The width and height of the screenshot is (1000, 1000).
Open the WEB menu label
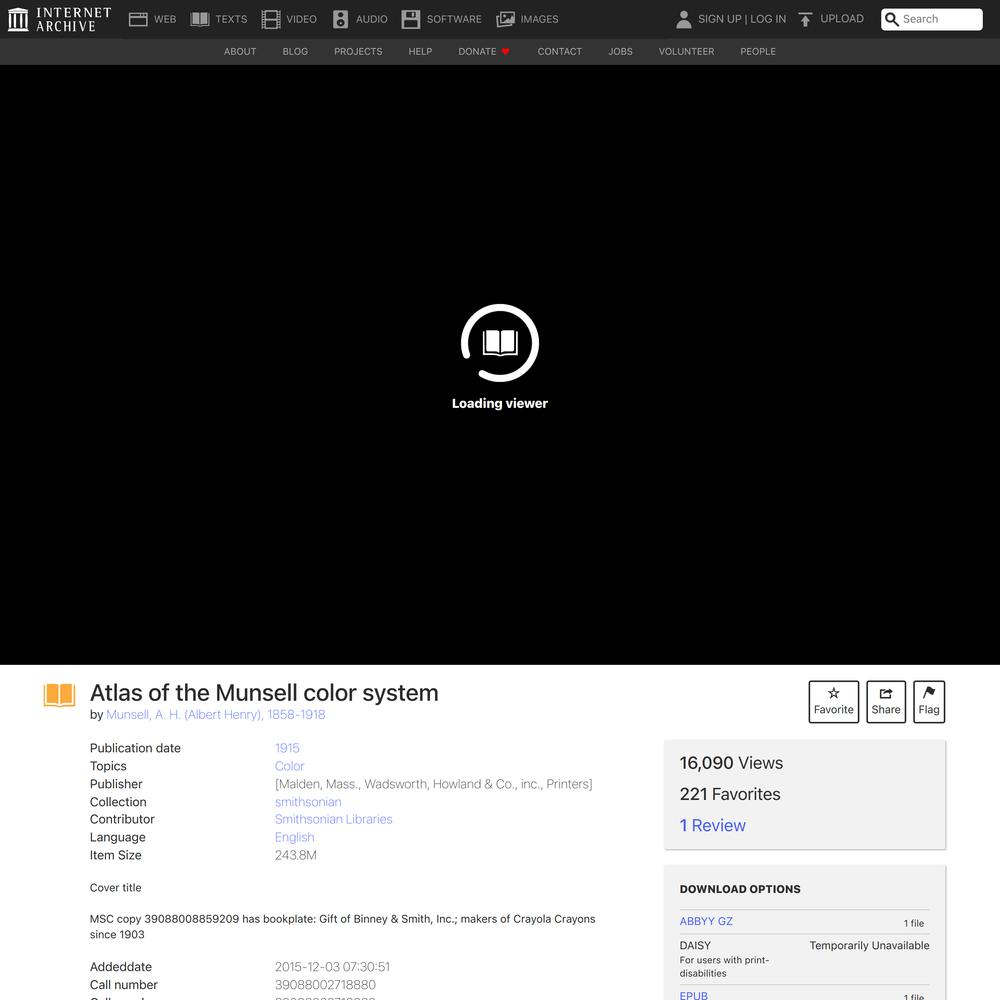pos(165,19)
